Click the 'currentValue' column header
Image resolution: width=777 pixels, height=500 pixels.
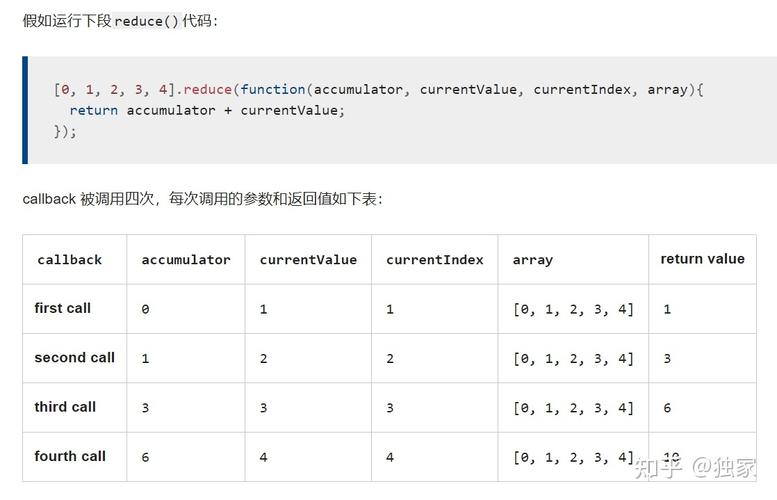(x=308, y=260)
